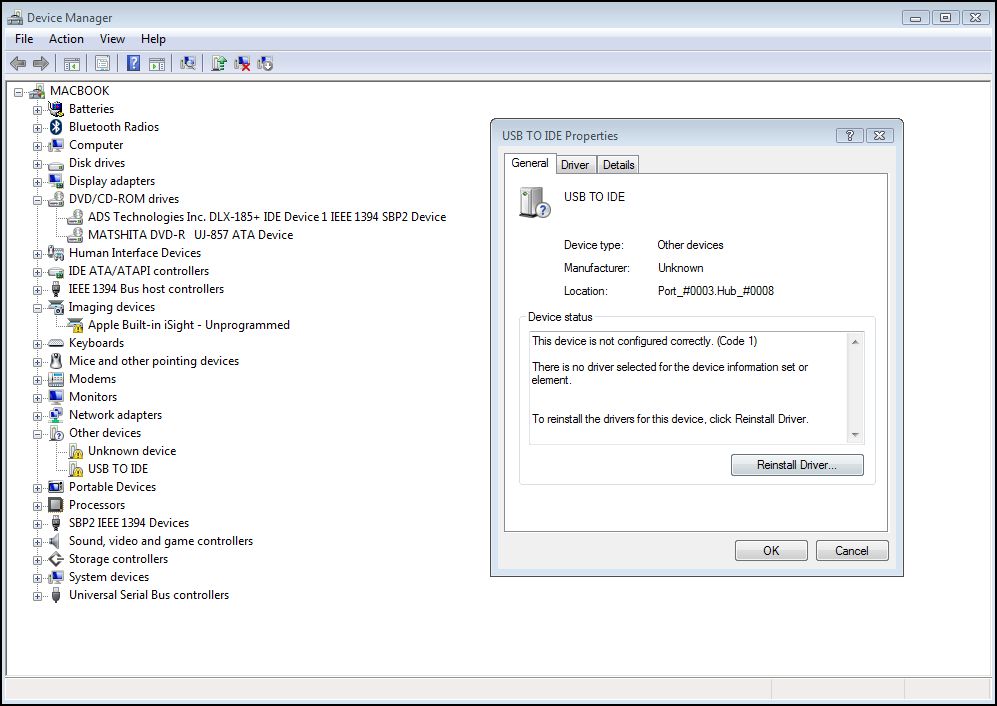The image size is (997, 706).
Task: Click the Disable device toolbar icon
Action: coord(266,63)
